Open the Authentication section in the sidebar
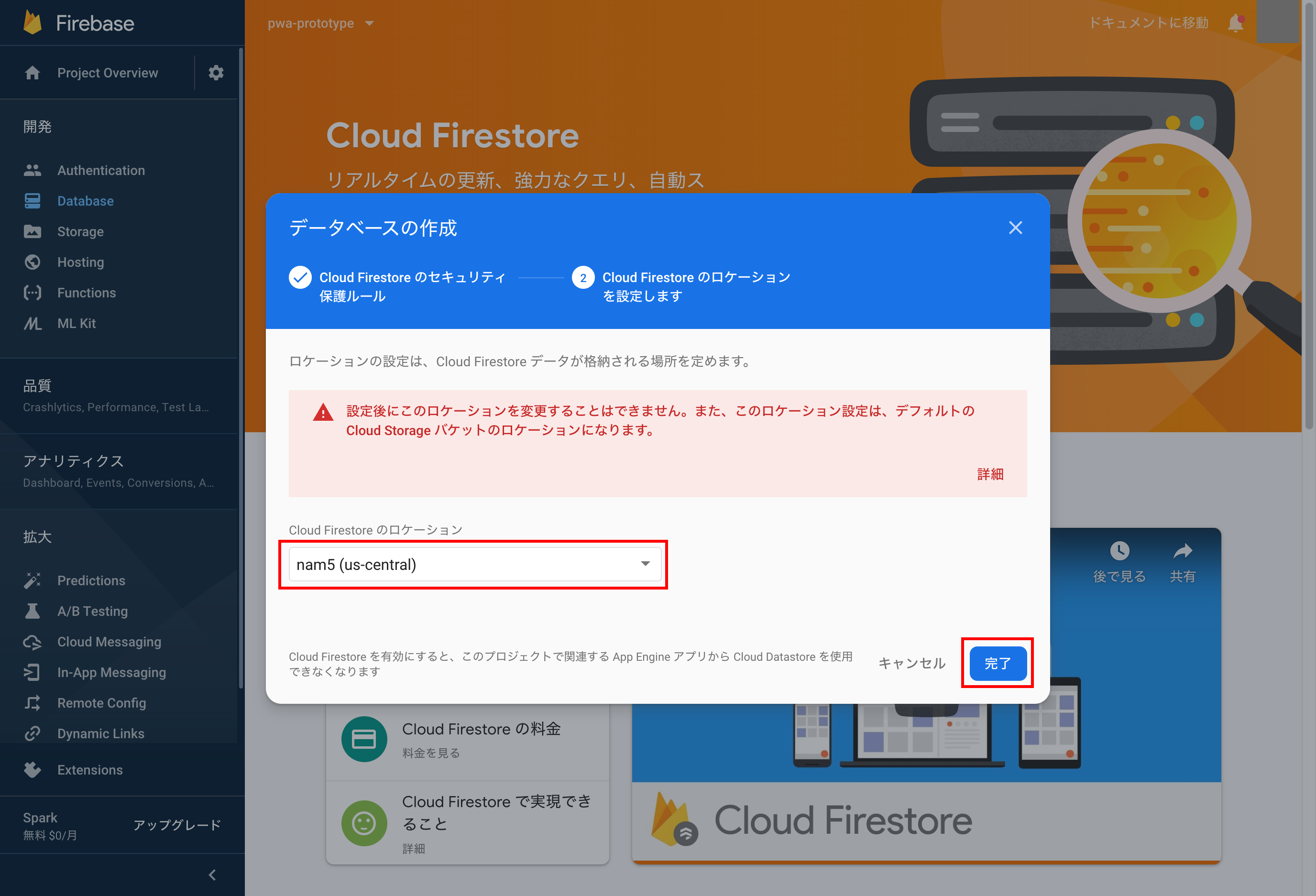The width and height of the screenshot is (1316, 896). click(x=101, y=170)
